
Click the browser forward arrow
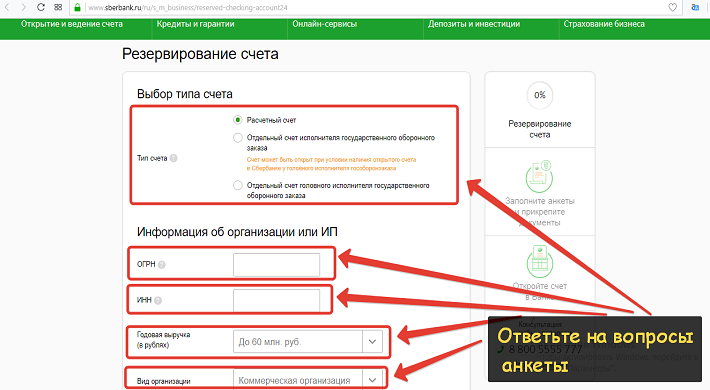[x=24, y=7]
